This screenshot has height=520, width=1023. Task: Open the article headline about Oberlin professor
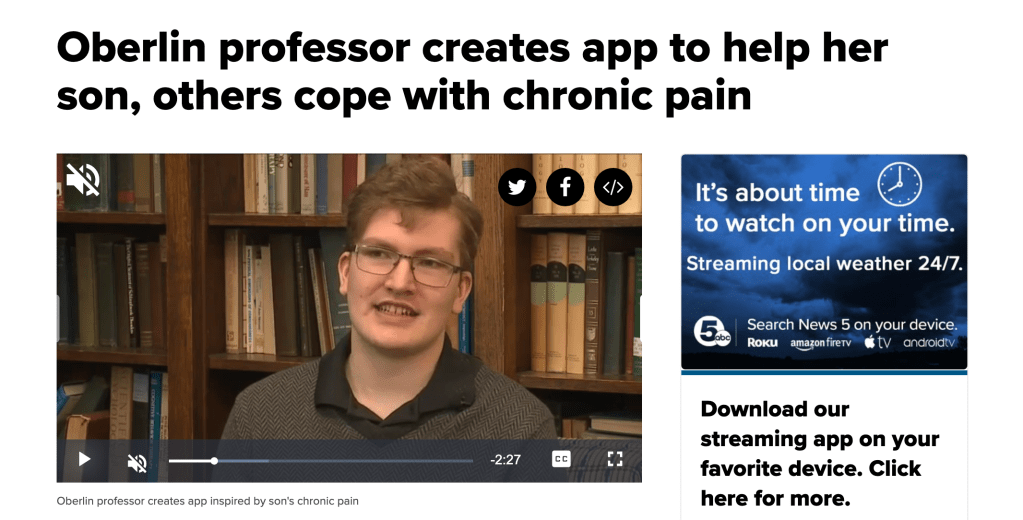(472, 72)
